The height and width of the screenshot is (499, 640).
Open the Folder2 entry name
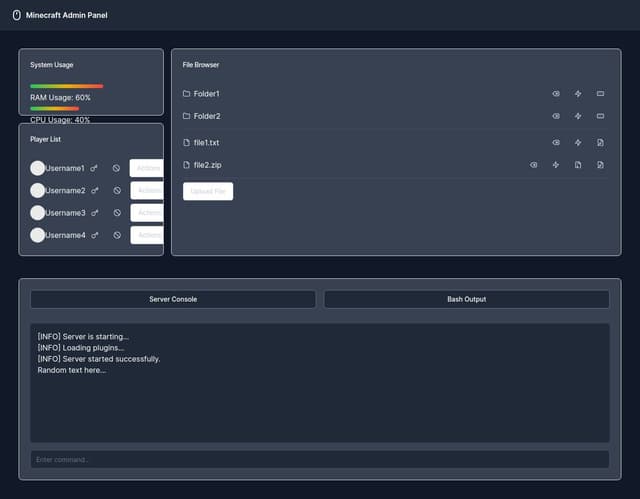(x=207, y=116)
